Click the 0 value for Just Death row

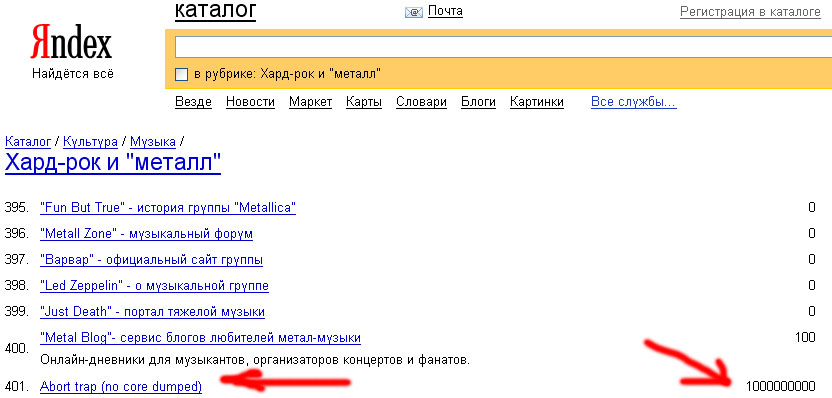812,311
